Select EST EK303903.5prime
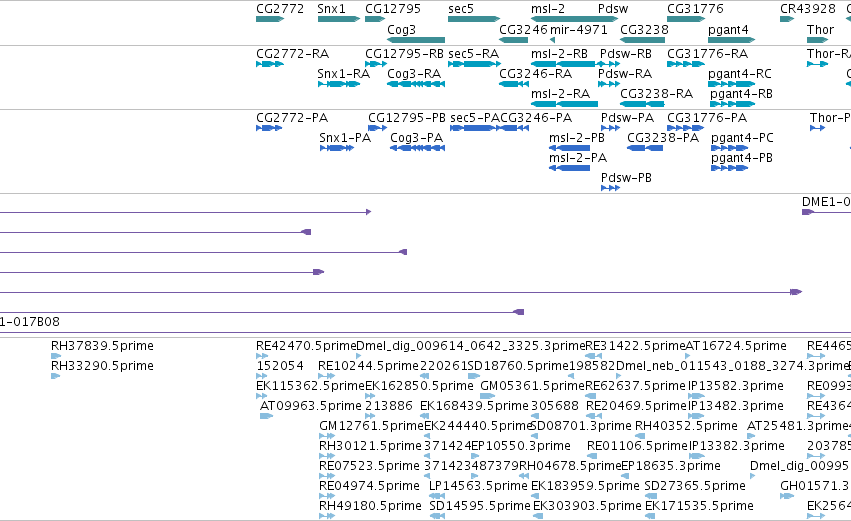This screenshot has height=521, width=851. pos(587,506)
